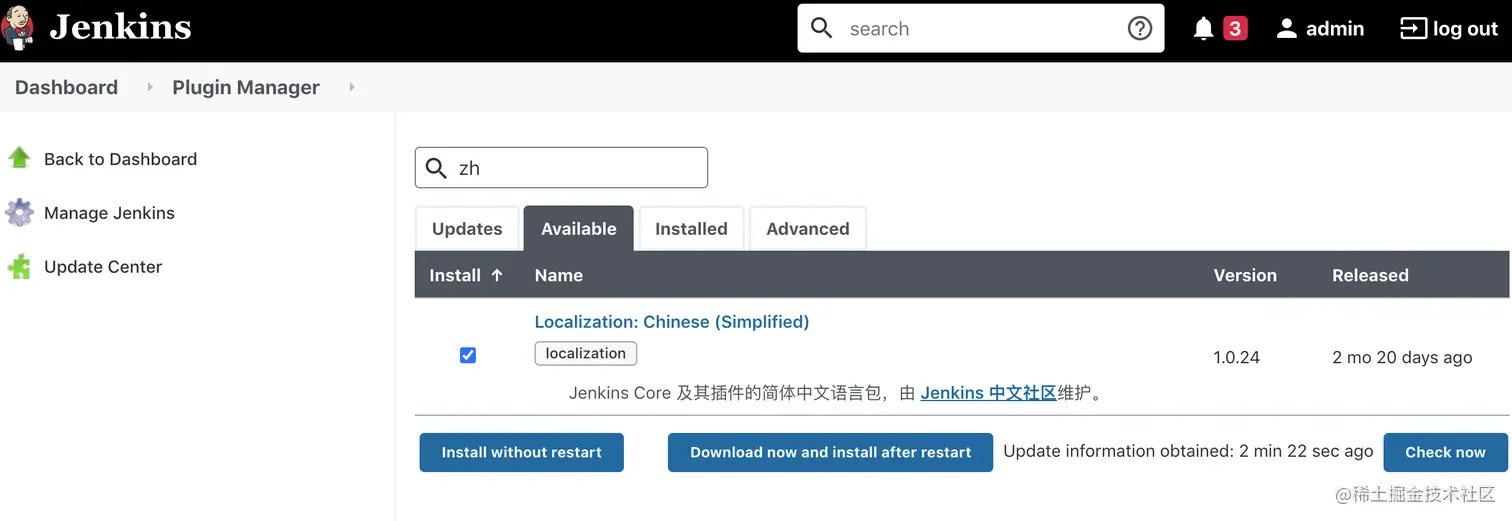Image resolution: width=1512 pixels, height=521 pixels.
Task: Click the Released column header
Action: click(x=1370, y=275)
